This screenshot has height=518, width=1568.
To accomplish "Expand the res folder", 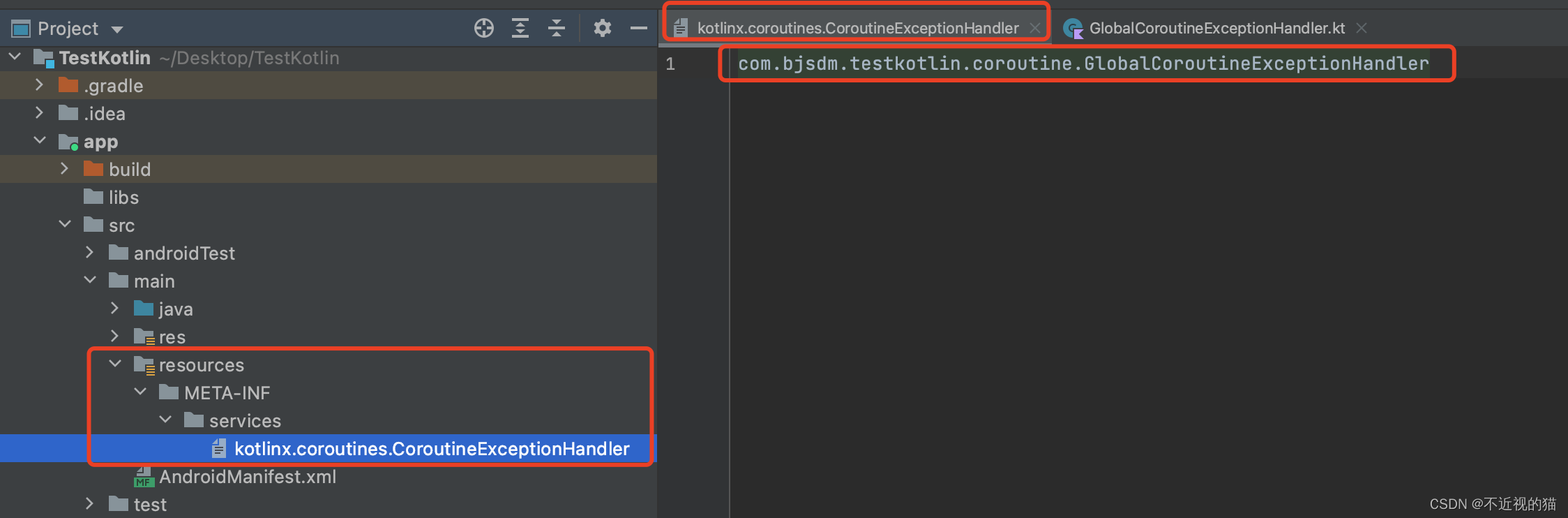I will (x=115, y=336).
